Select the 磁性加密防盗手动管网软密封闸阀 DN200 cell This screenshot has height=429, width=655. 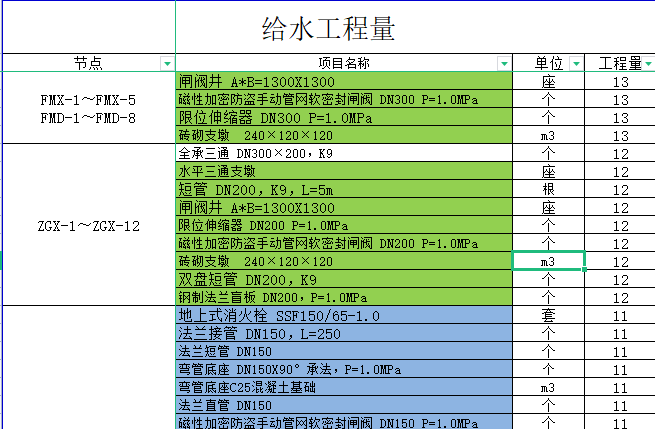[344, 243]
